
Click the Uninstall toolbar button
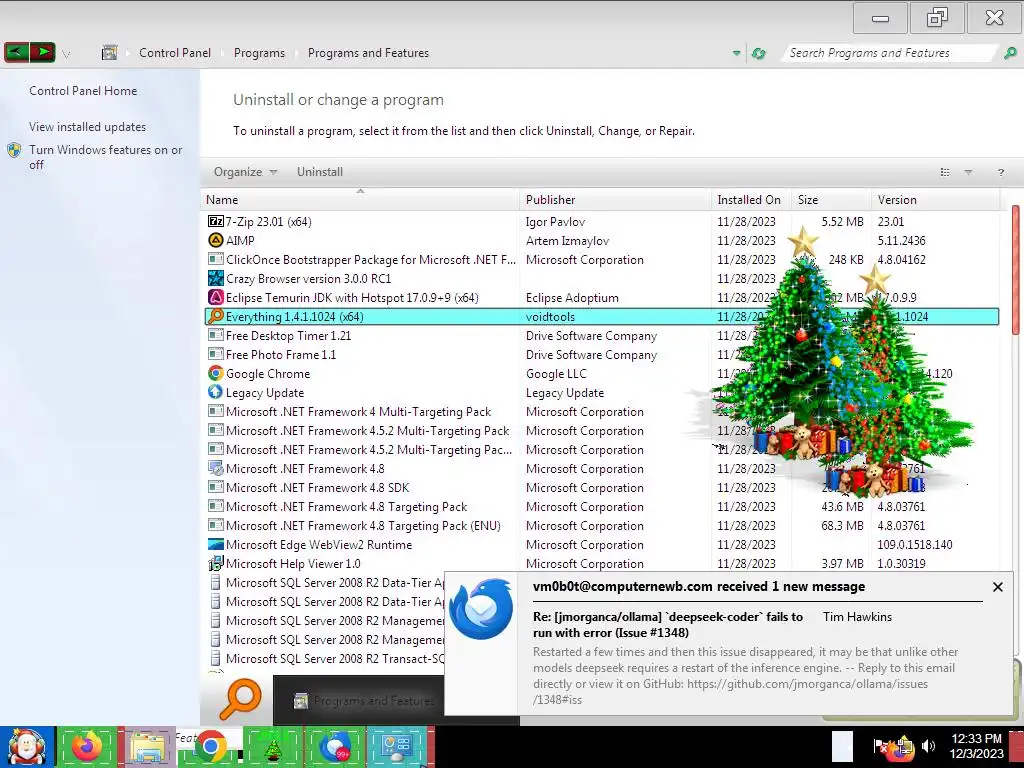pyautogui.click(x=319, y=172)
